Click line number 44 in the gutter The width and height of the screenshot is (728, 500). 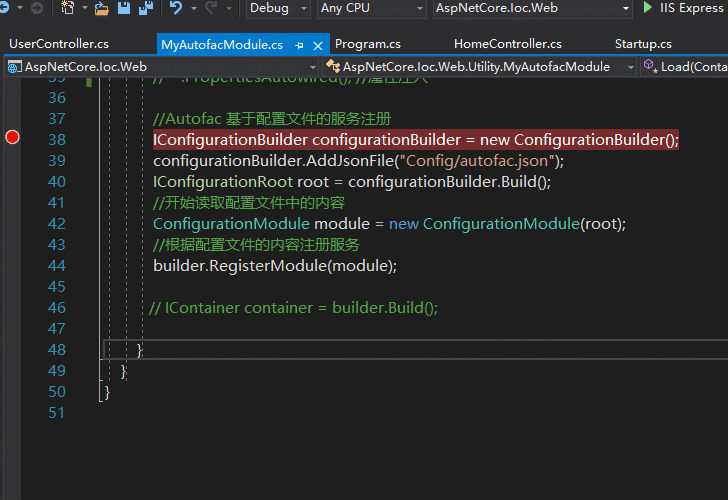point(57,266)
